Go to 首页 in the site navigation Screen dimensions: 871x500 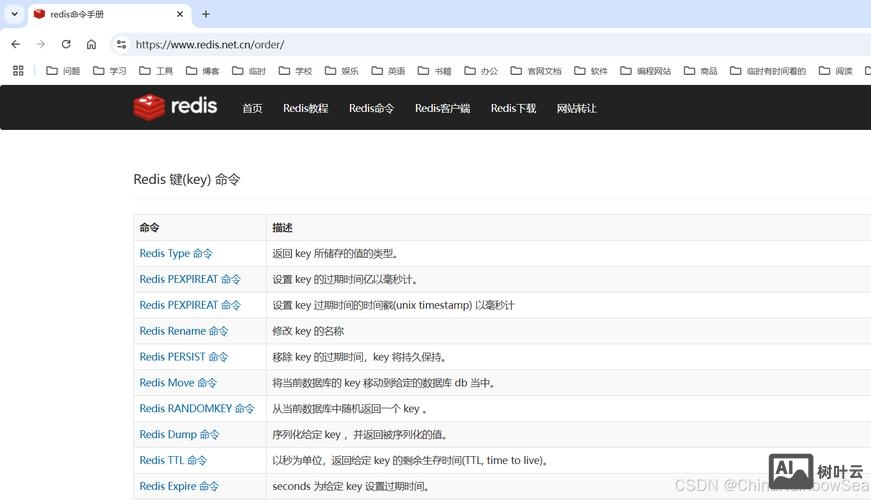[x=252, y=108]
